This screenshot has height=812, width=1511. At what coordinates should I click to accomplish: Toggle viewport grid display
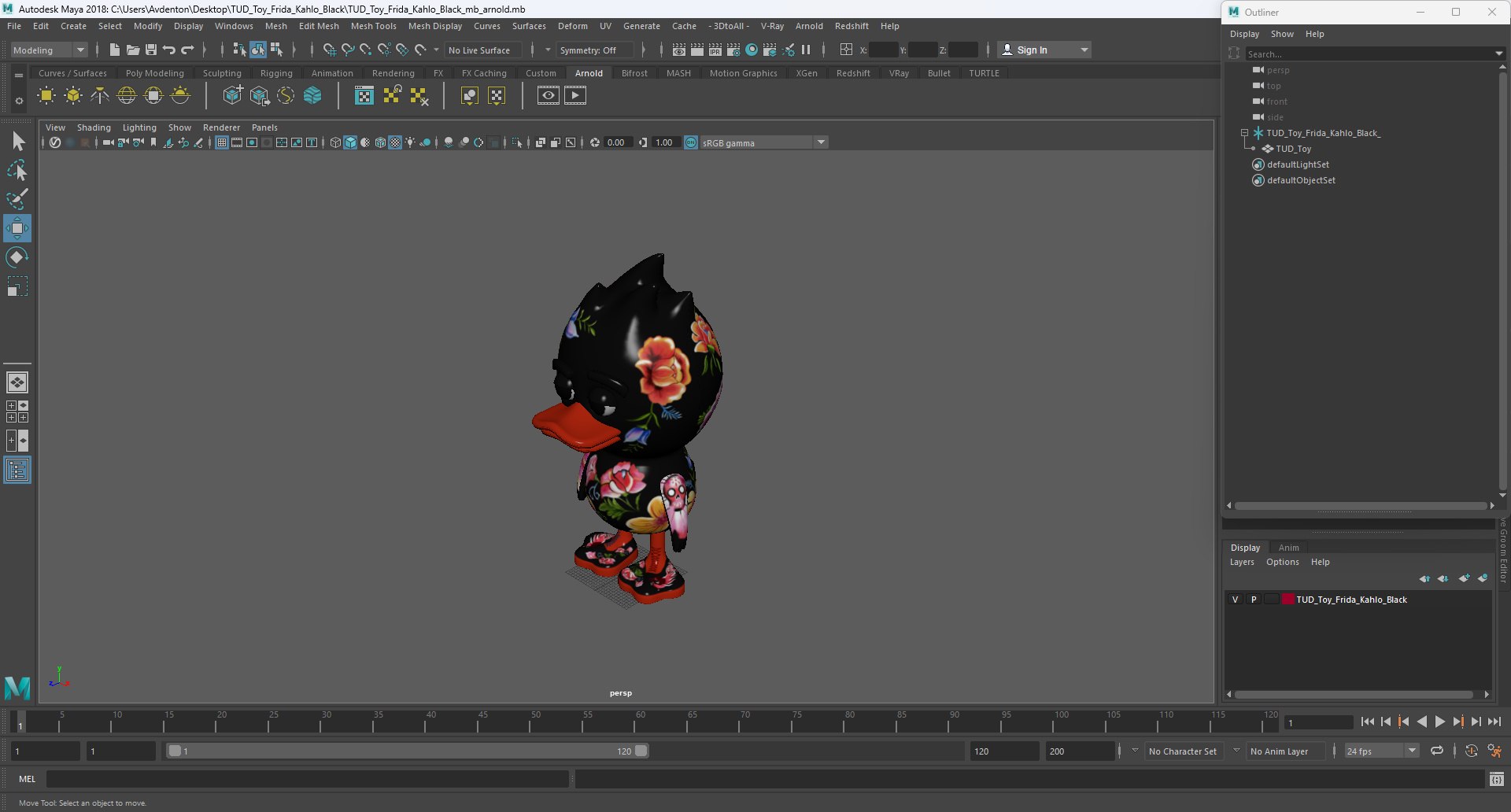222,142
